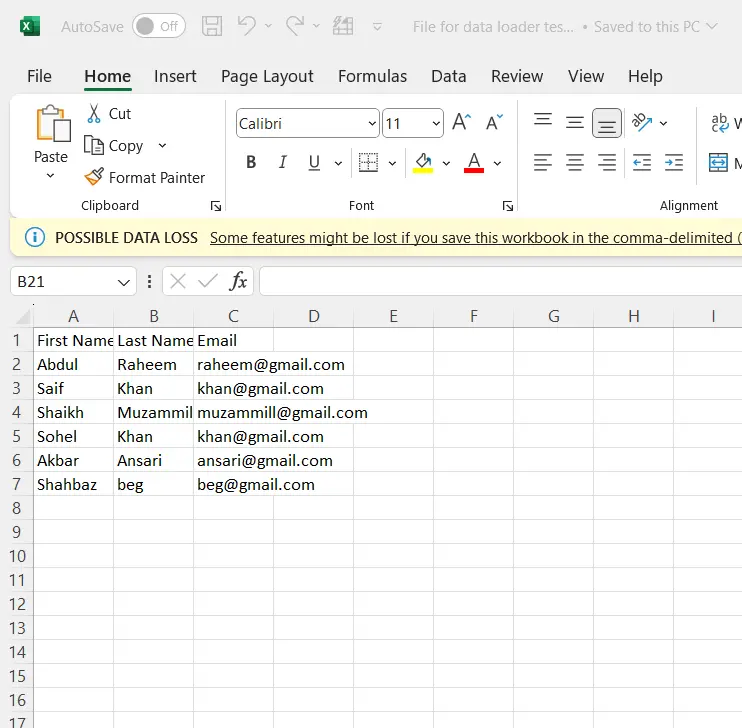This screenshot has width=742, height=728.
Task: Apply italic formatting to selection
Action: [x=282, y=163]
